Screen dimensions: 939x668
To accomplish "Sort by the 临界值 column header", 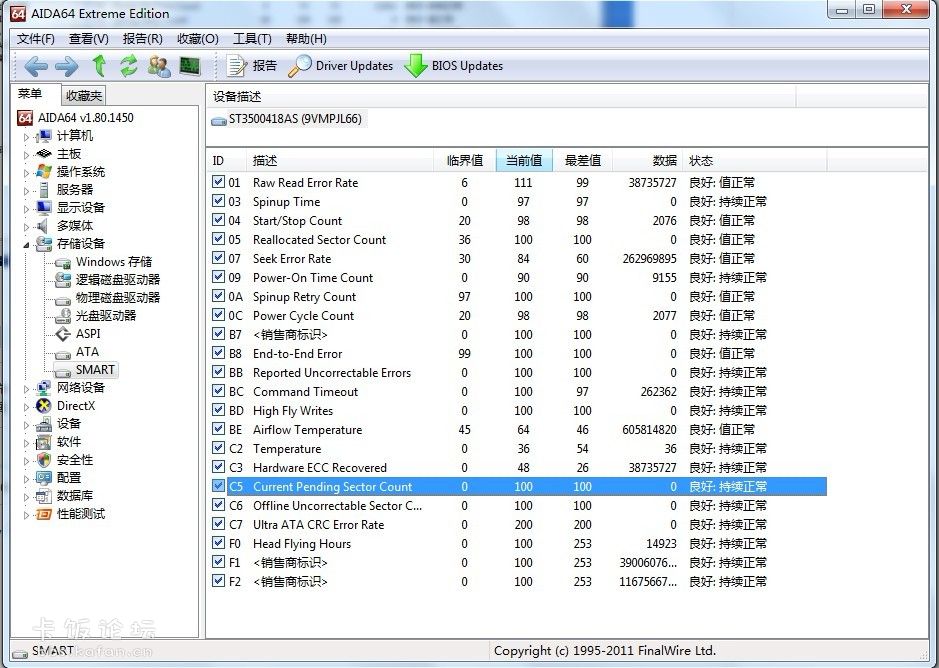I will tap(465, 161).
